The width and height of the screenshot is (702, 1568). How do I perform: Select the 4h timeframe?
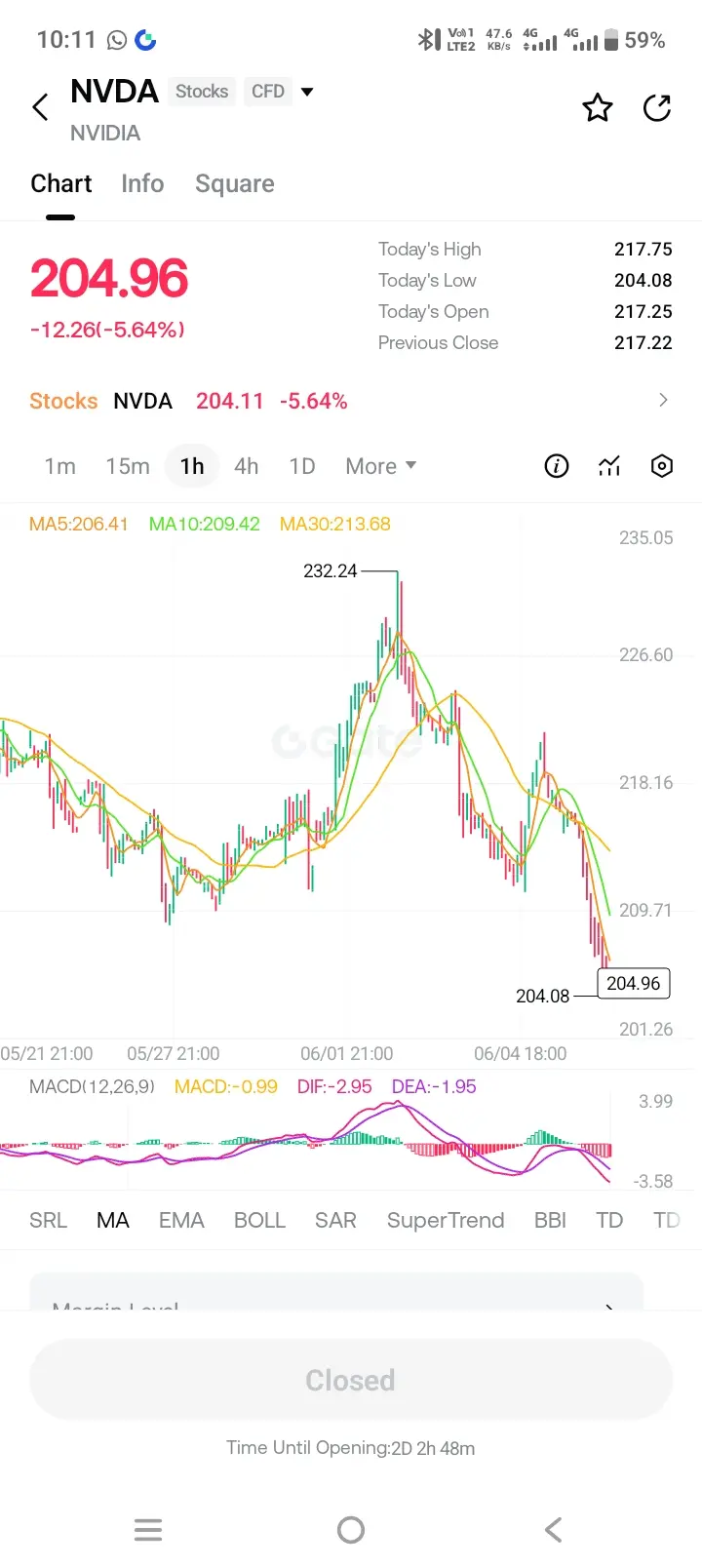(247, 466)
